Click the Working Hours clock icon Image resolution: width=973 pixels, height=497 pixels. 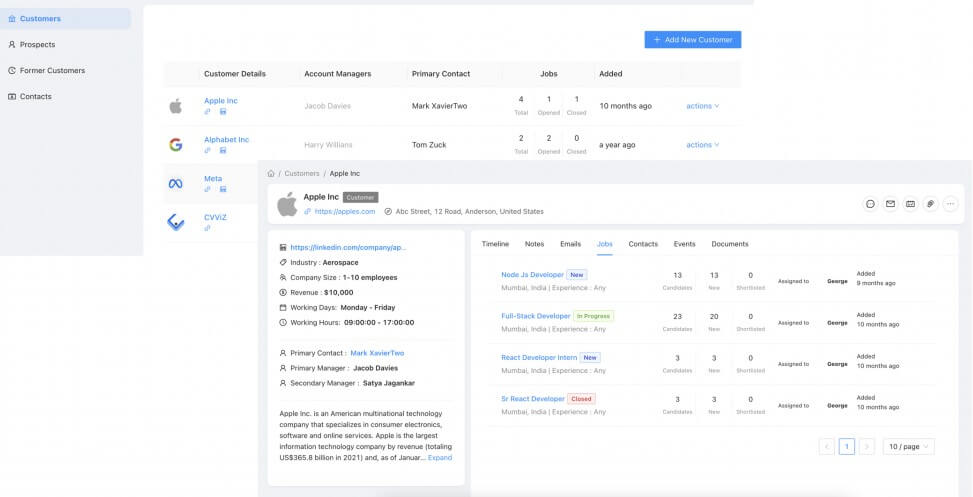tap(284, 323)
